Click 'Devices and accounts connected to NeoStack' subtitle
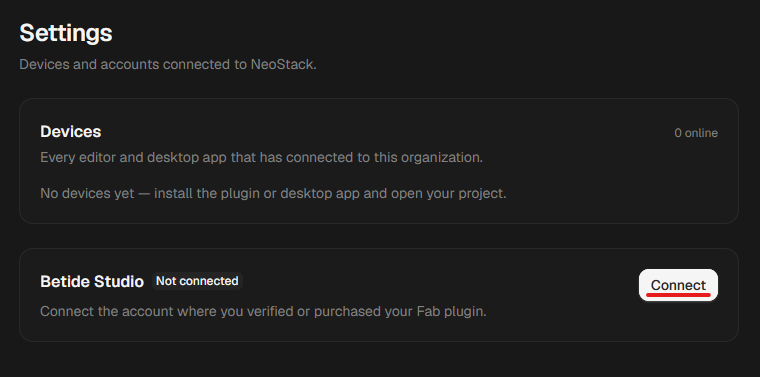The image size is (760, 377). [168, 64]
